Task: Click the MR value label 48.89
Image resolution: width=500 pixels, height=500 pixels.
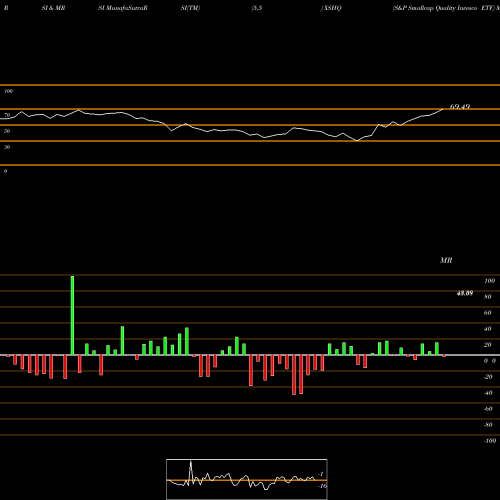Action: pyautogui.click(x=465, y=293)
